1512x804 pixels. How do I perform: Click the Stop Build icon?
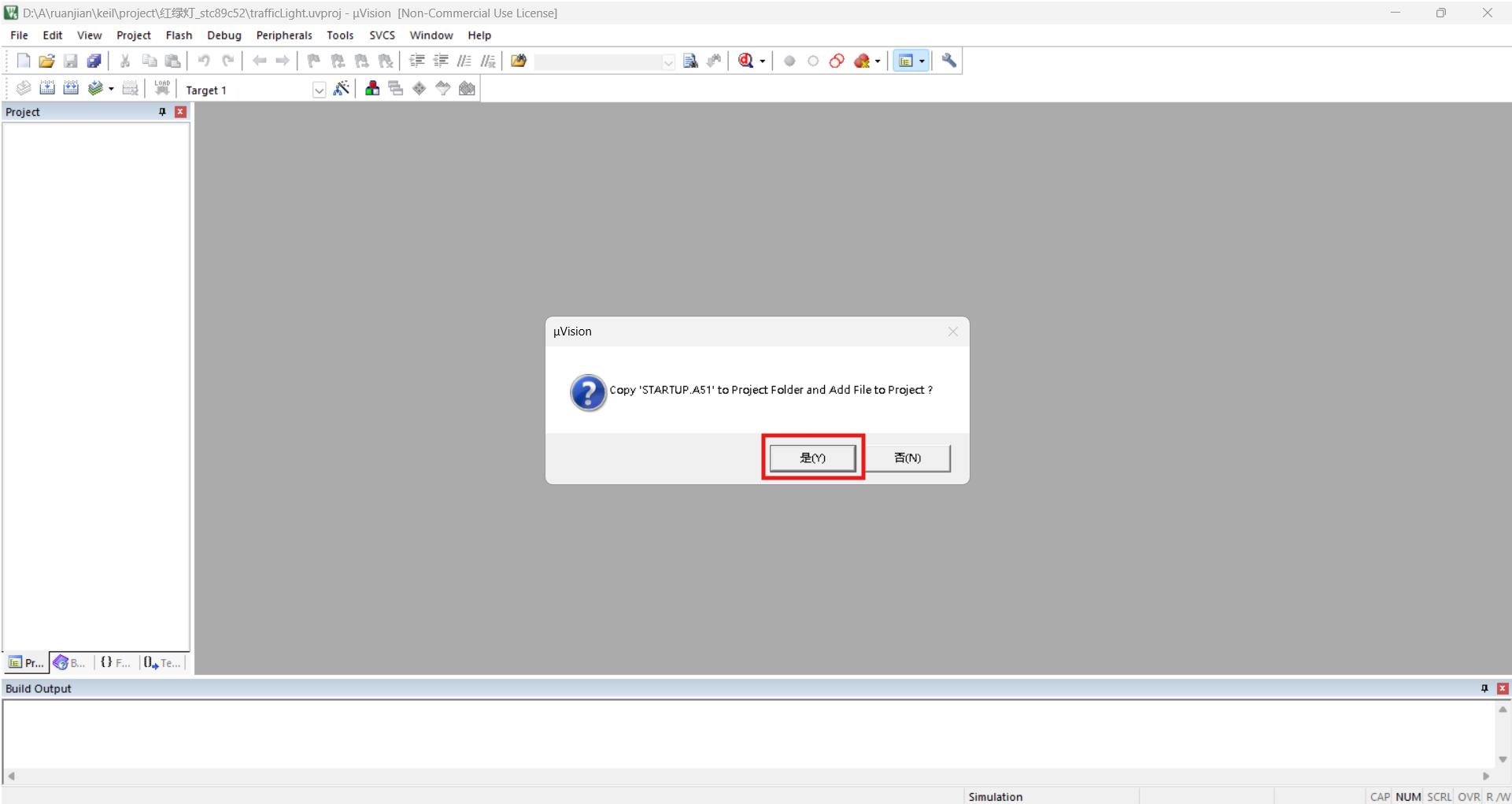[131, 88]
